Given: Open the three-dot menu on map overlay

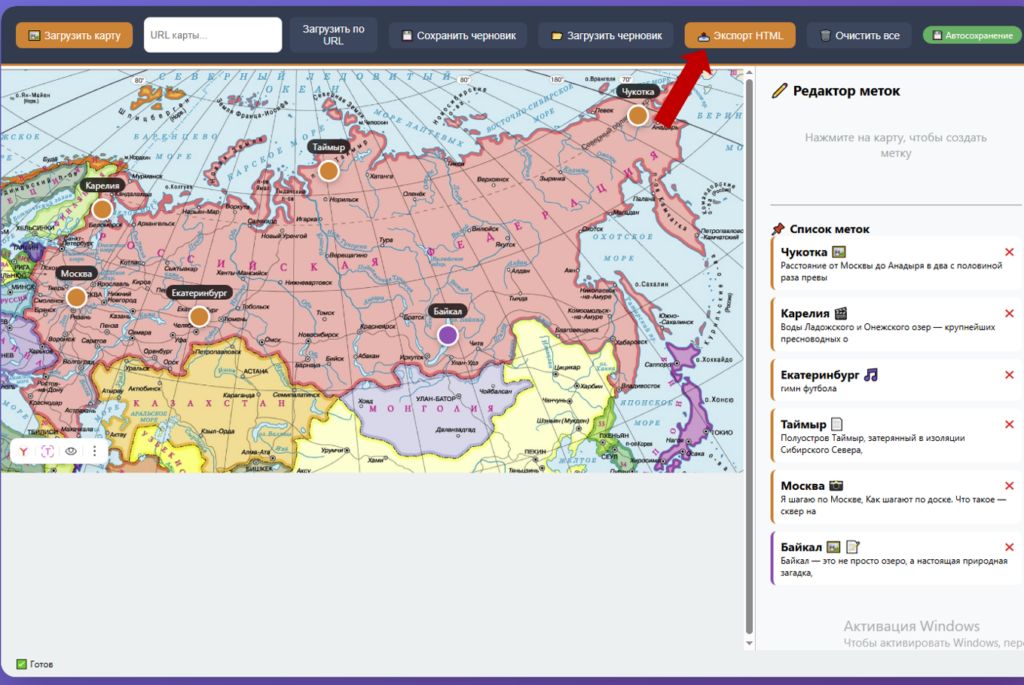Looking at the screenshot, I should click(94, 451).
